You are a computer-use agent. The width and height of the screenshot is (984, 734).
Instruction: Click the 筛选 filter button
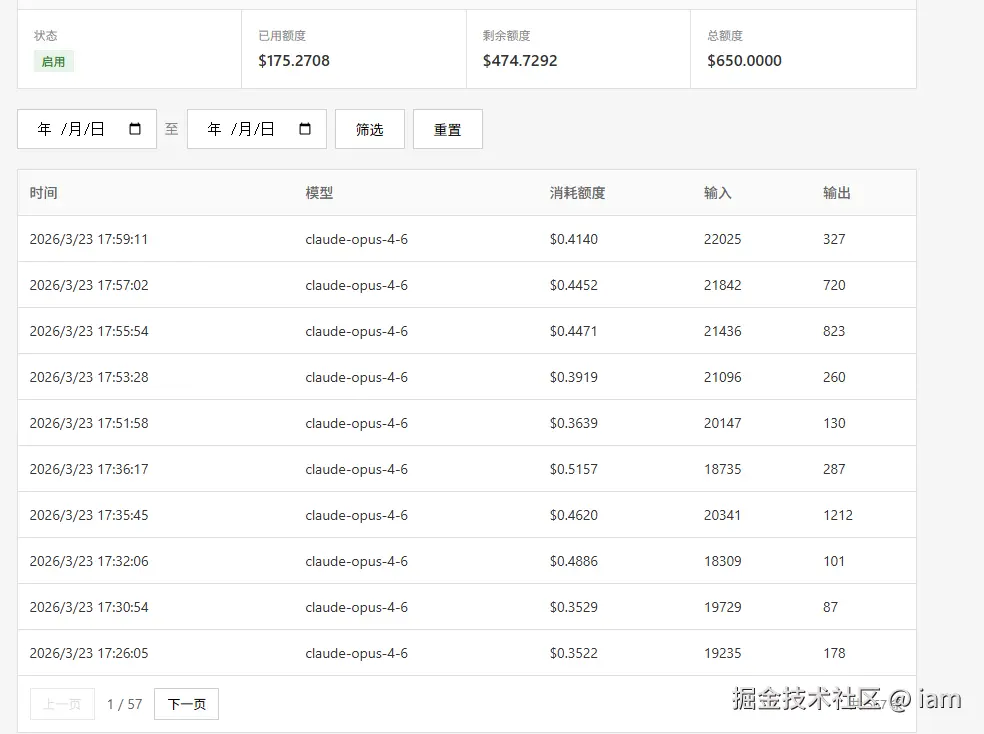tap(369, 128)
